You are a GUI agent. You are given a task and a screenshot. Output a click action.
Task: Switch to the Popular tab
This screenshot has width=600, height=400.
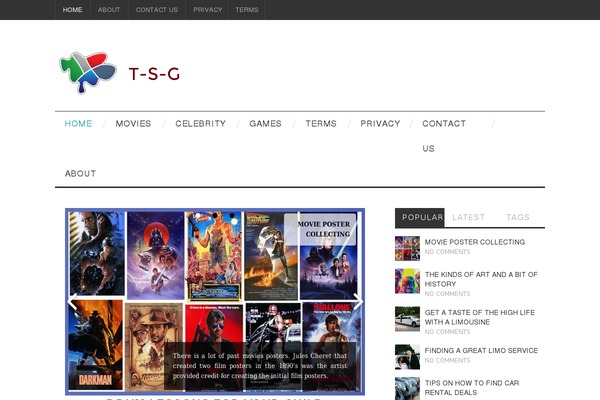tap(420, 217)
